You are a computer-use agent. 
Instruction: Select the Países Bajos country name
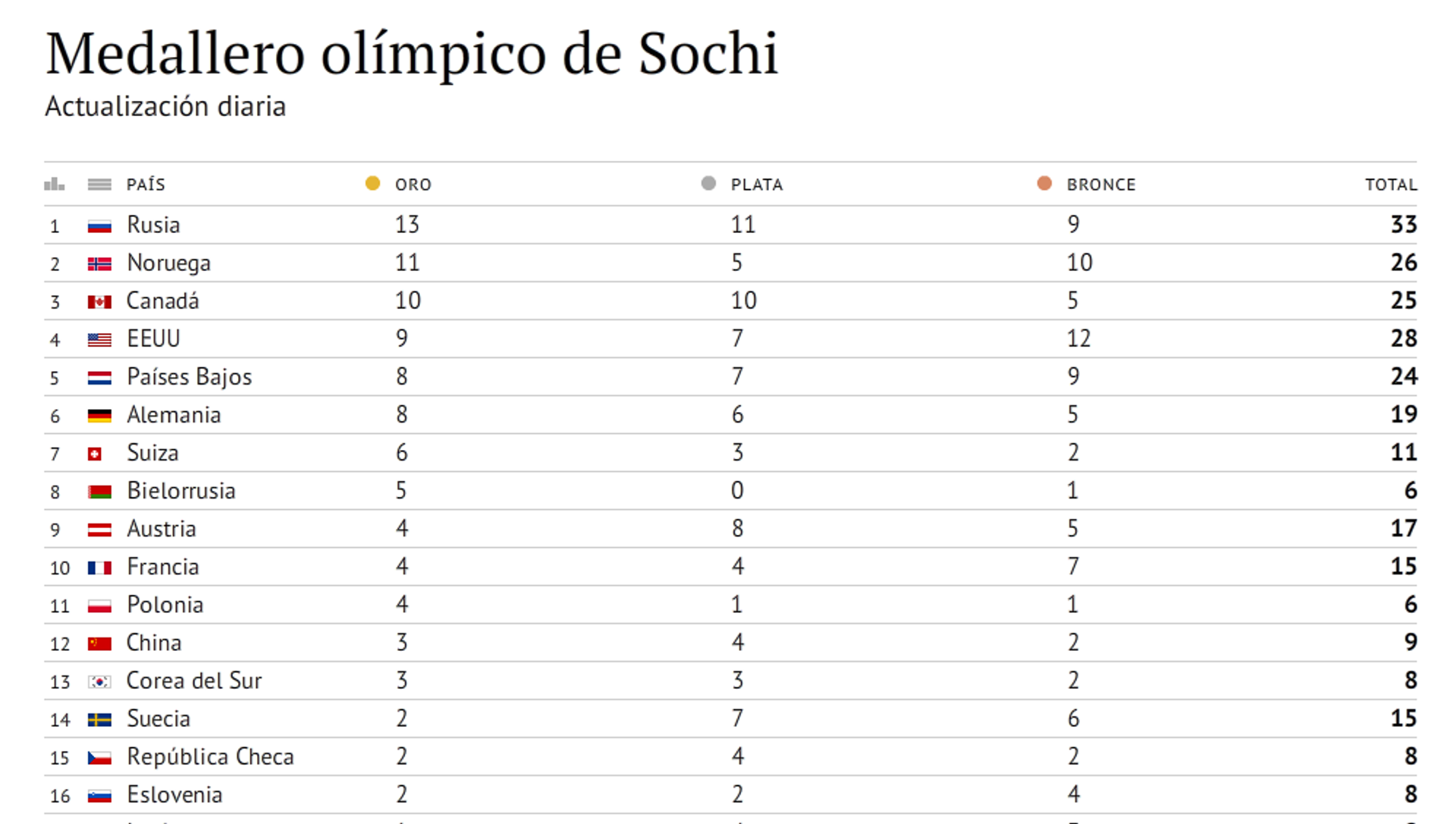click(x=189, y=377)
